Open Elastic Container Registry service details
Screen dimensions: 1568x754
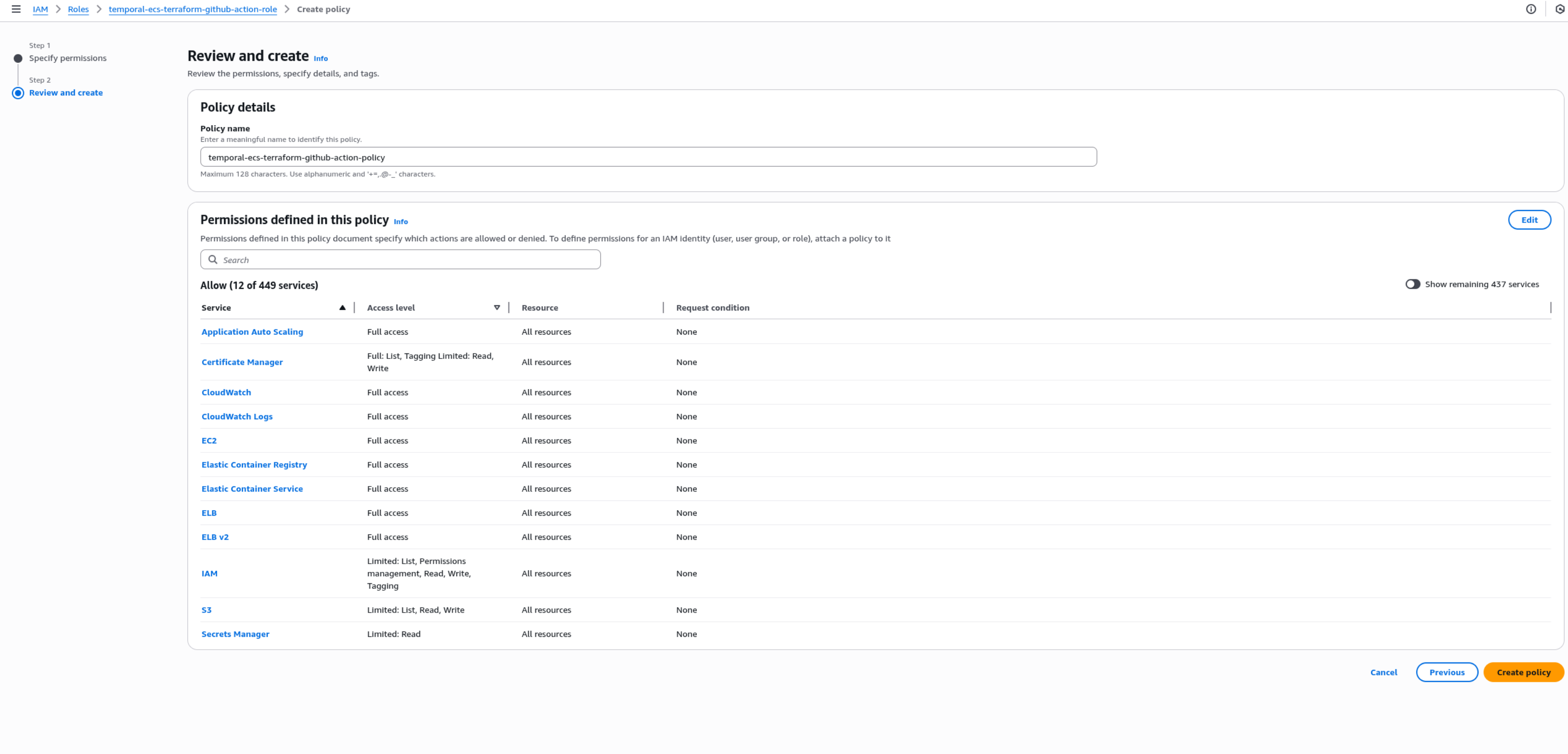tap(254, 465)
